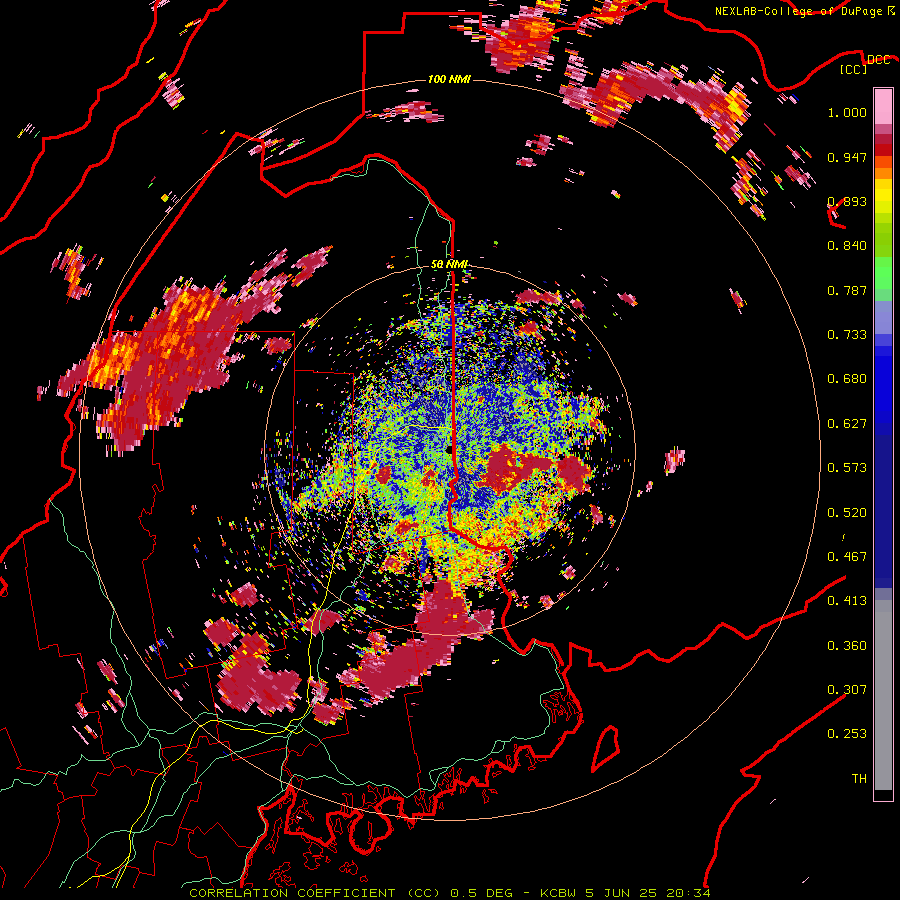Select the 0.253 scale value

[x=847, y=734]
